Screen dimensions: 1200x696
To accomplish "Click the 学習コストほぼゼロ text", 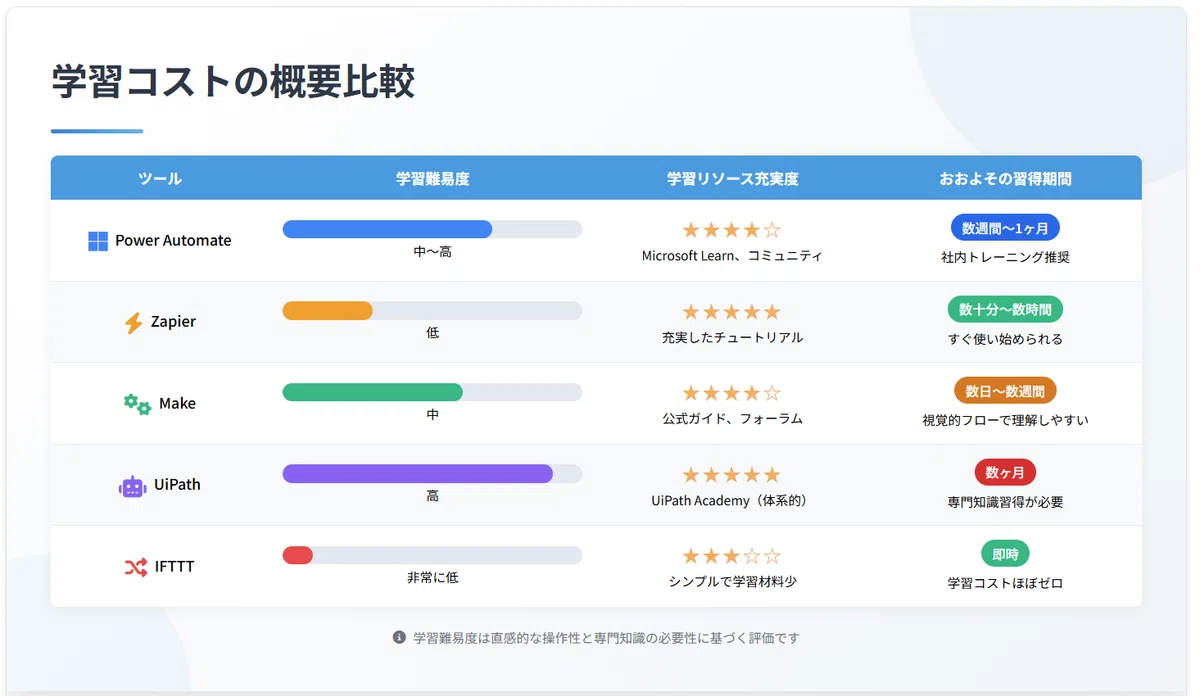I will [x=1005, y=583].
